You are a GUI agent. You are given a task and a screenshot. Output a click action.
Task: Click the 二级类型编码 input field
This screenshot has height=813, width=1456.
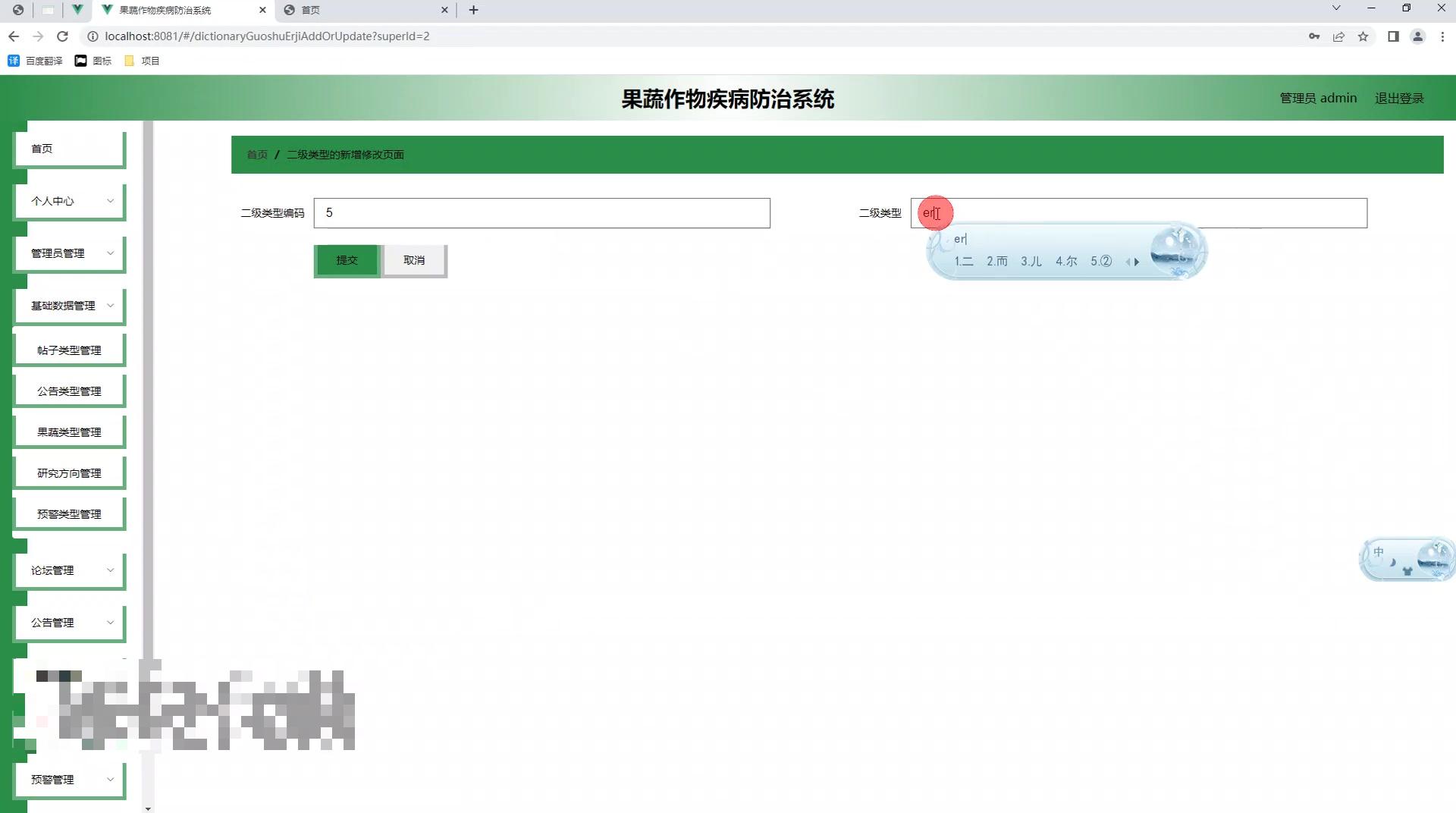click(541, 213)
